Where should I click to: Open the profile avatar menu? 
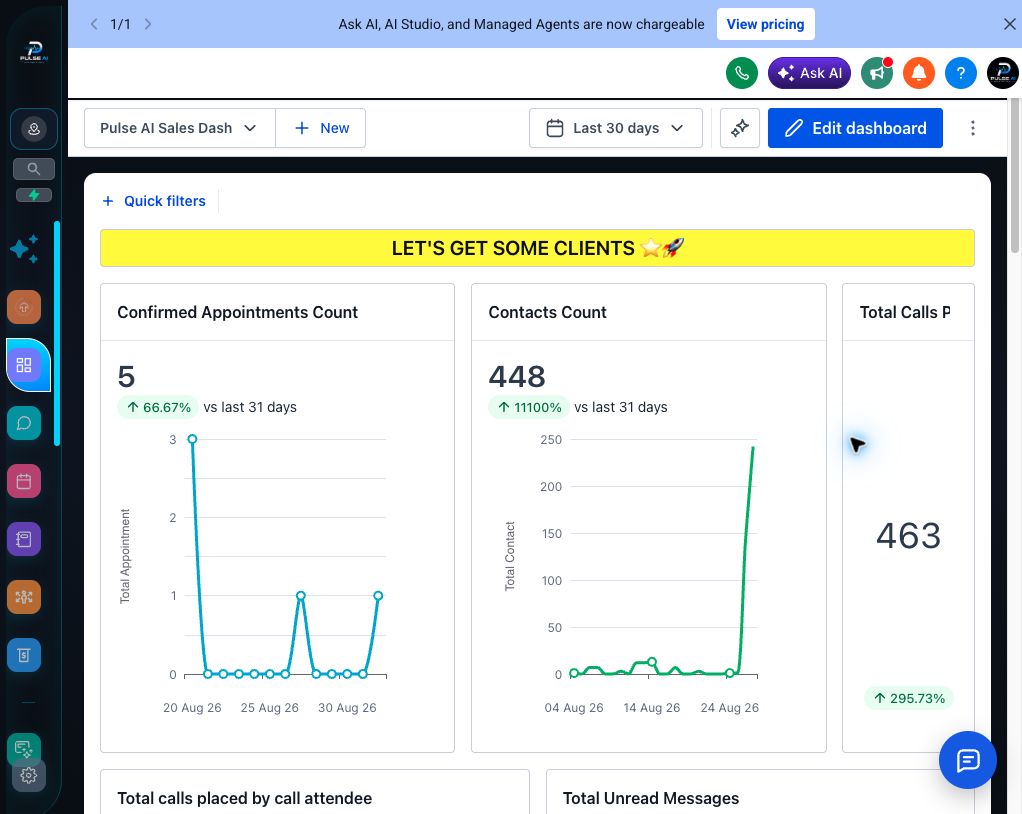click(x=1002, y=73)
